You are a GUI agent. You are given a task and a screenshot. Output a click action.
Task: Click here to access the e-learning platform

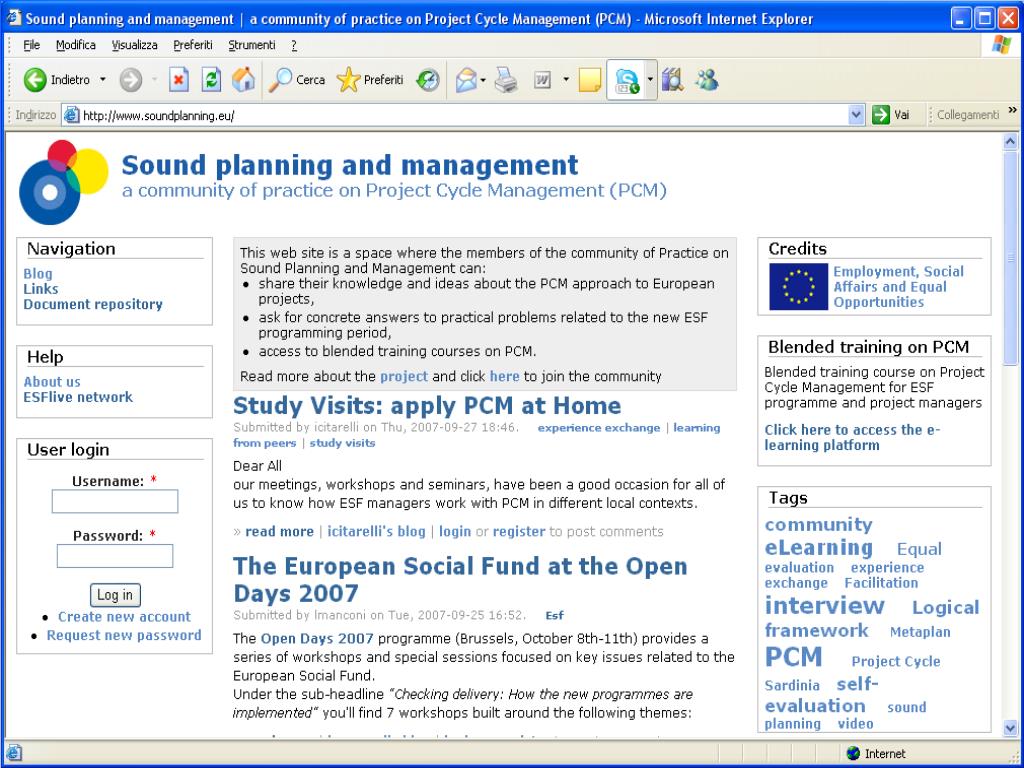tap(852, 438)
